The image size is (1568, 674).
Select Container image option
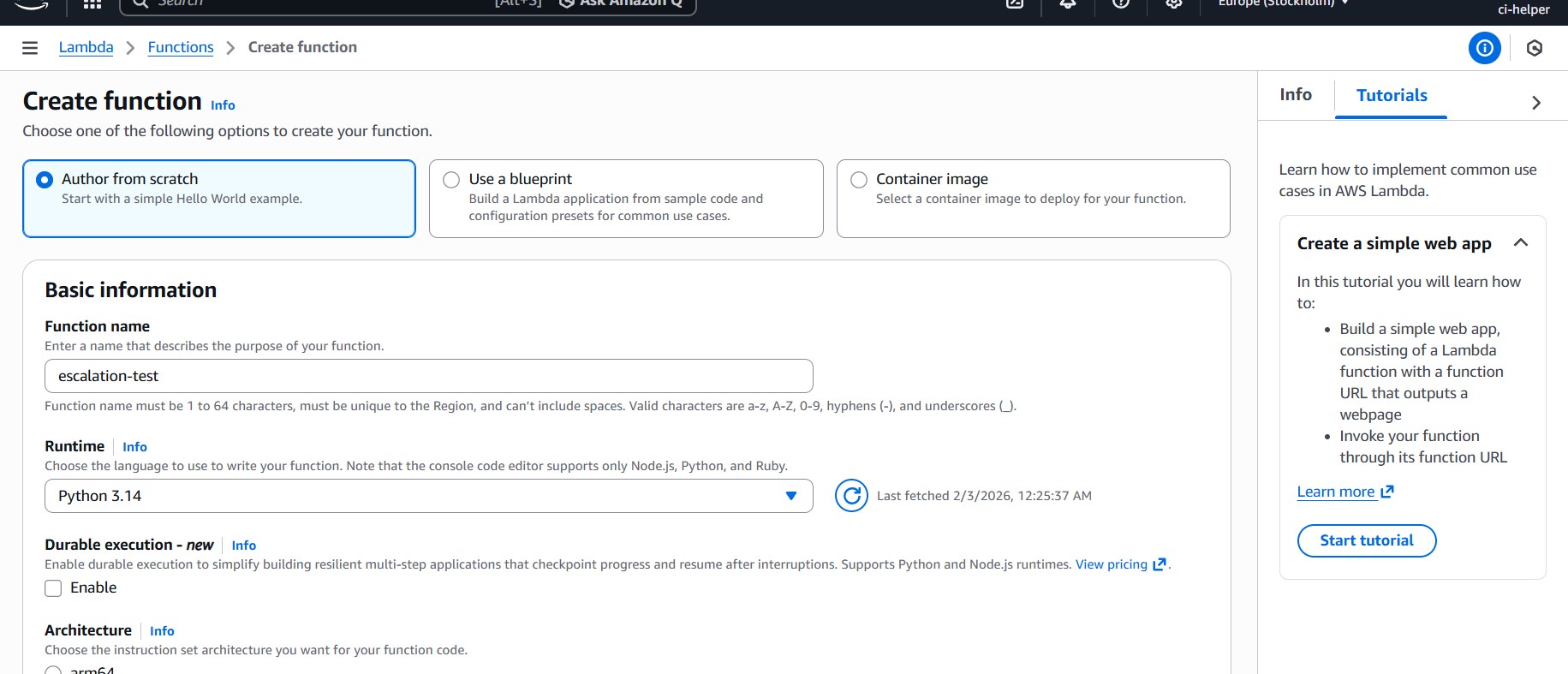859,180
